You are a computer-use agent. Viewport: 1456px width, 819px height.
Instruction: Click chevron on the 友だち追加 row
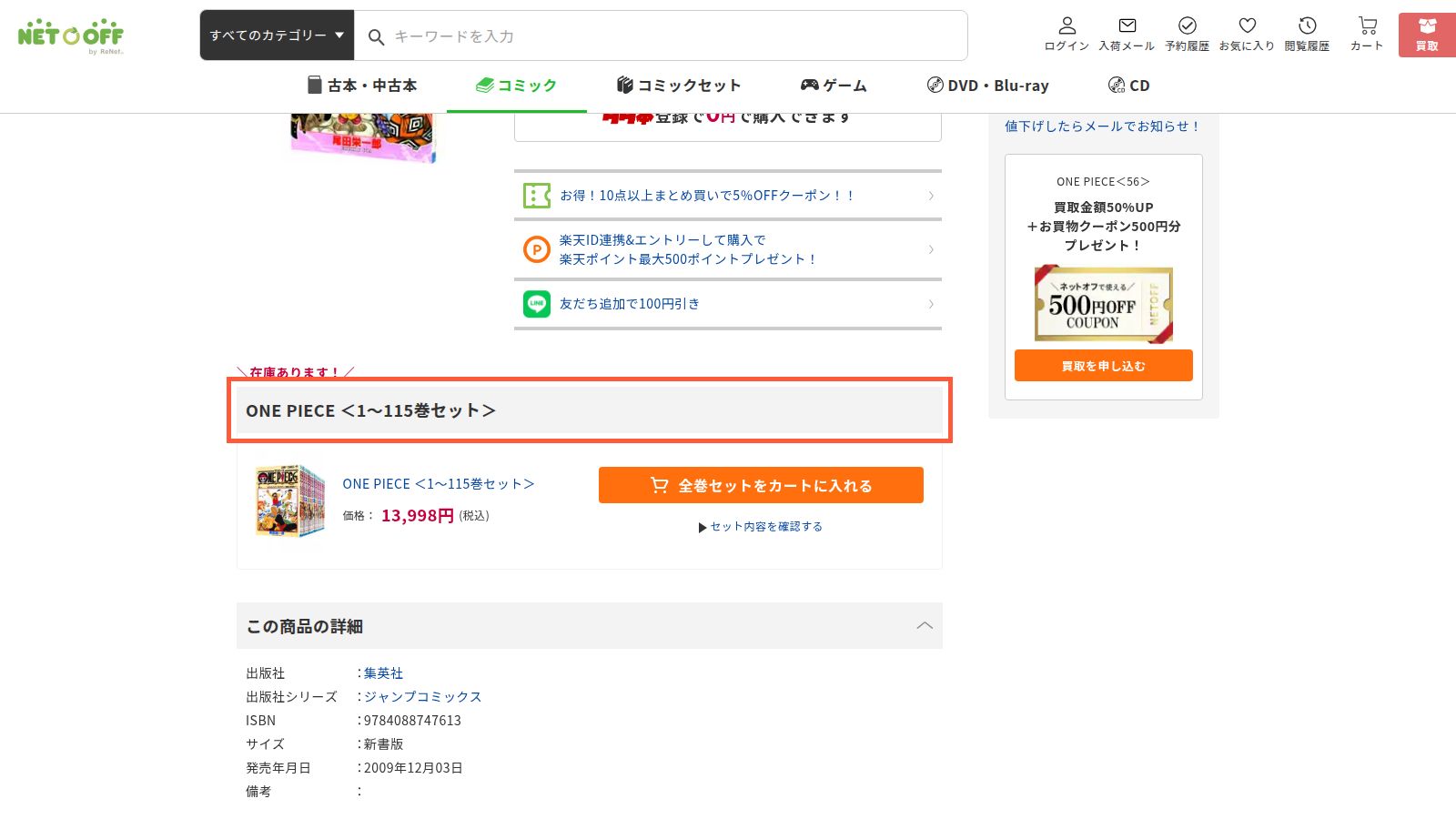(930, 304)
